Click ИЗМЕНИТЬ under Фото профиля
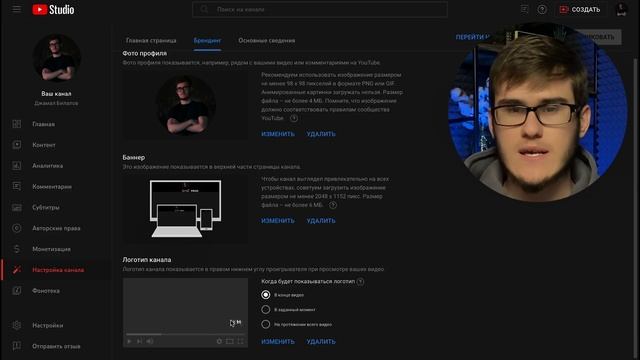 (278, 134)
